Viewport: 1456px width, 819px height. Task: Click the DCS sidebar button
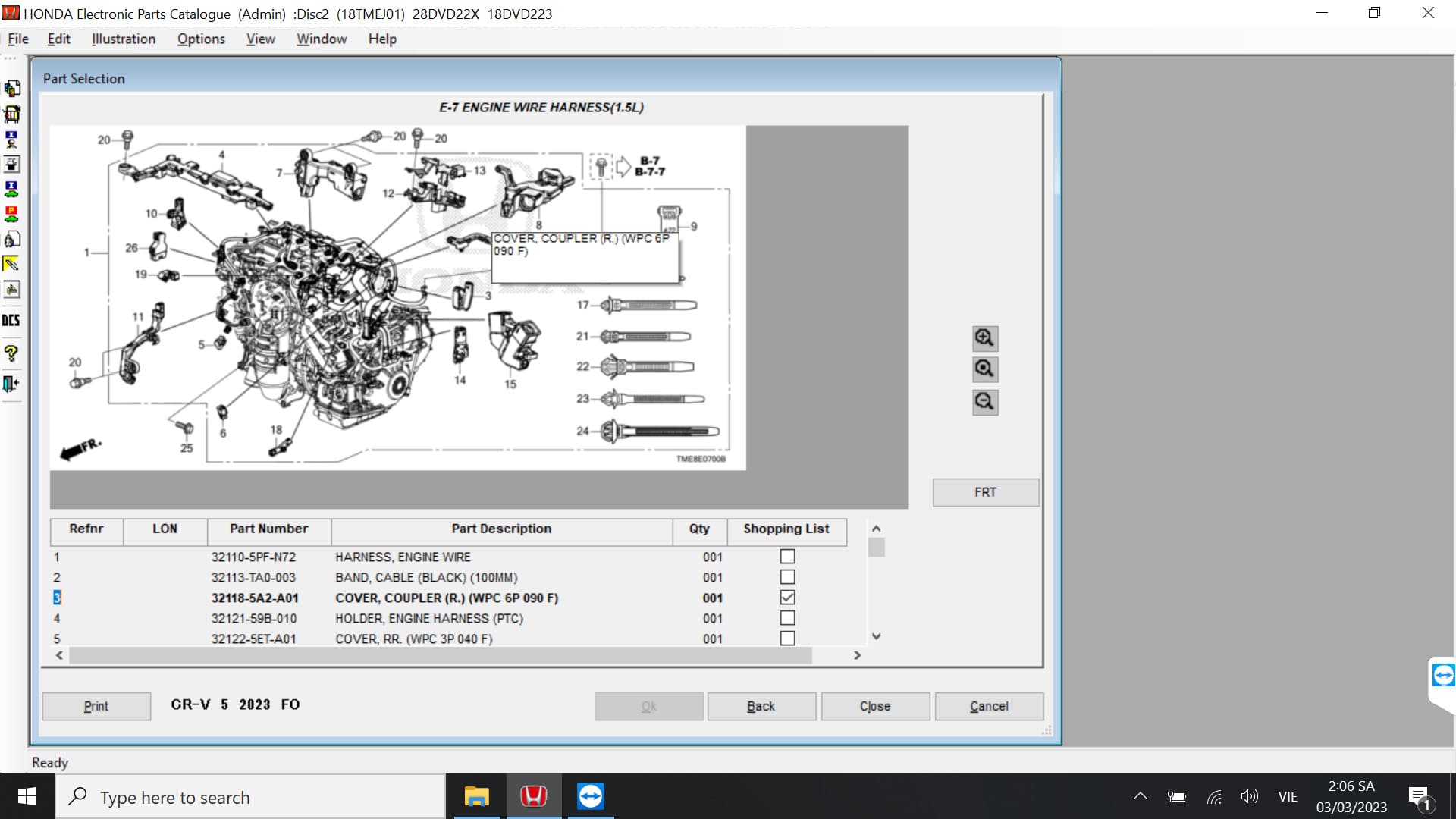(x=11, y=320)
